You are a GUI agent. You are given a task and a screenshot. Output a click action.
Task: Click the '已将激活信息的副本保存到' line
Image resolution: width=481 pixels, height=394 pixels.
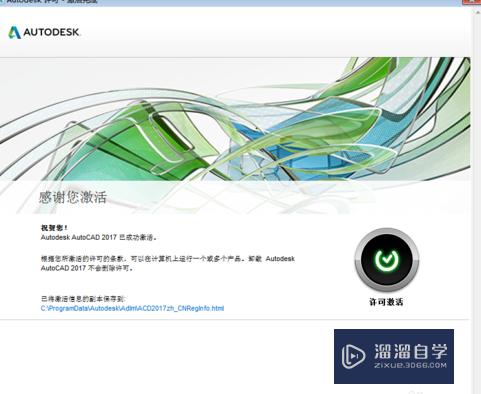tap(83, 299)
